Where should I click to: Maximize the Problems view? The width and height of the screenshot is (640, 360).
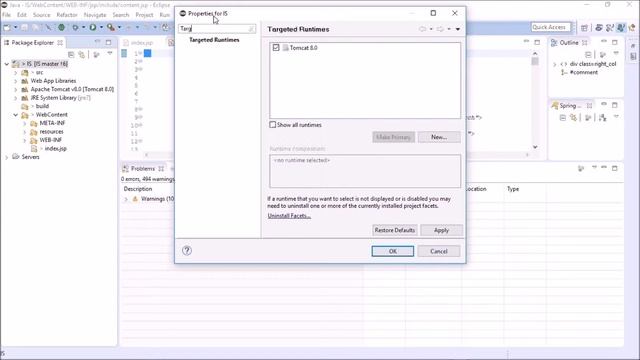click(x=615, y=168)
